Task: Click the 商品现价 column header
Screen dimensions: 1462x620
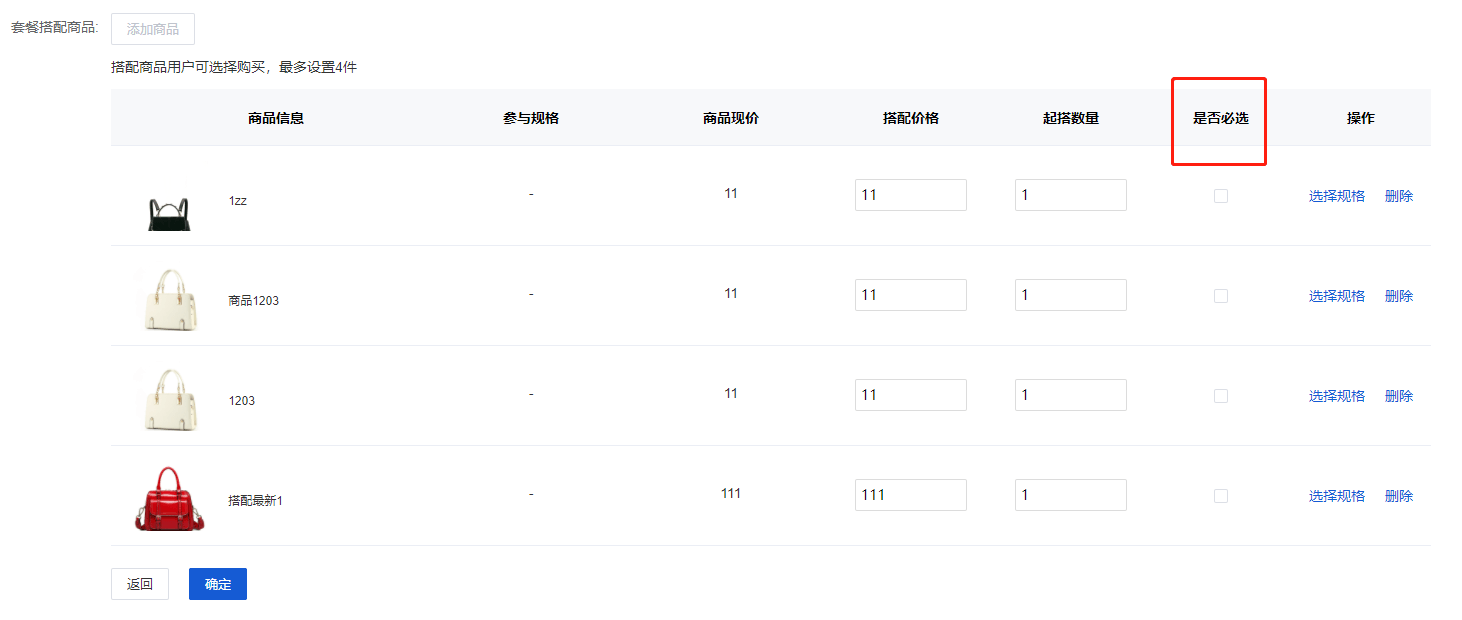Action: [731, 118]
